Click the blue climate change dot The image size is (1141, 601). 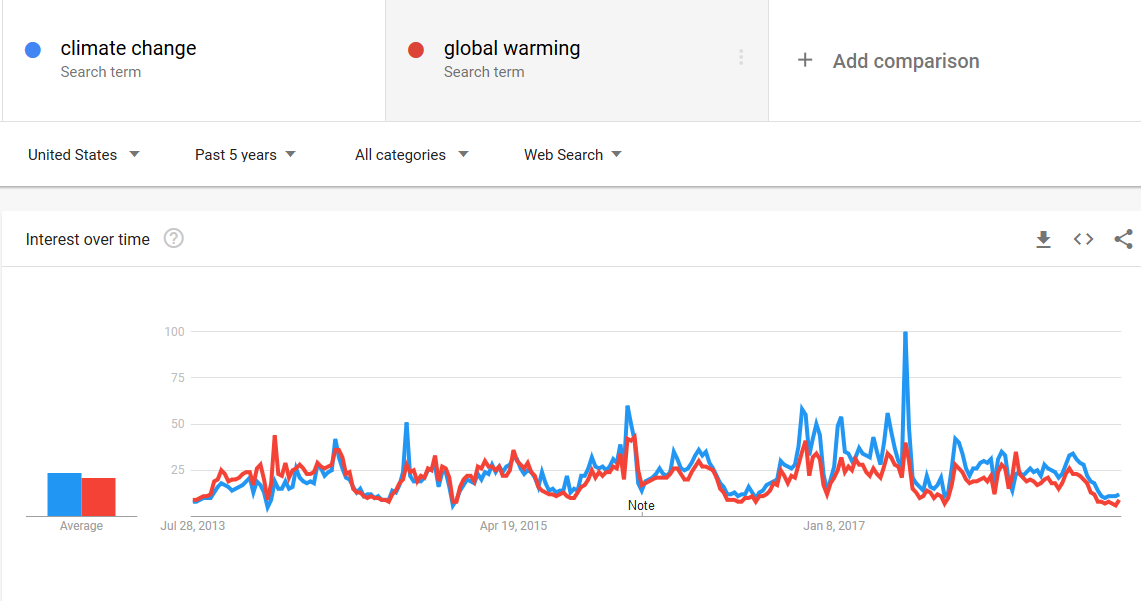pos(33,50)
